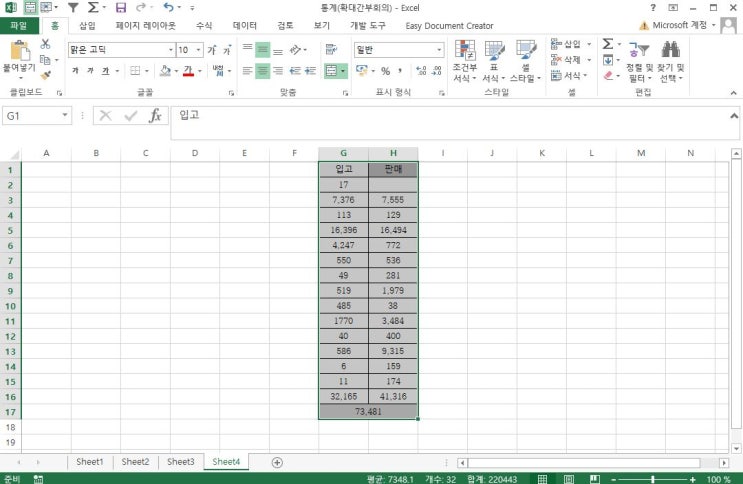The height and width of the screenshot is (484, 743).
Task: Click the Filter funnel icon in quick access toolbar
Action: tap(73, 8)
